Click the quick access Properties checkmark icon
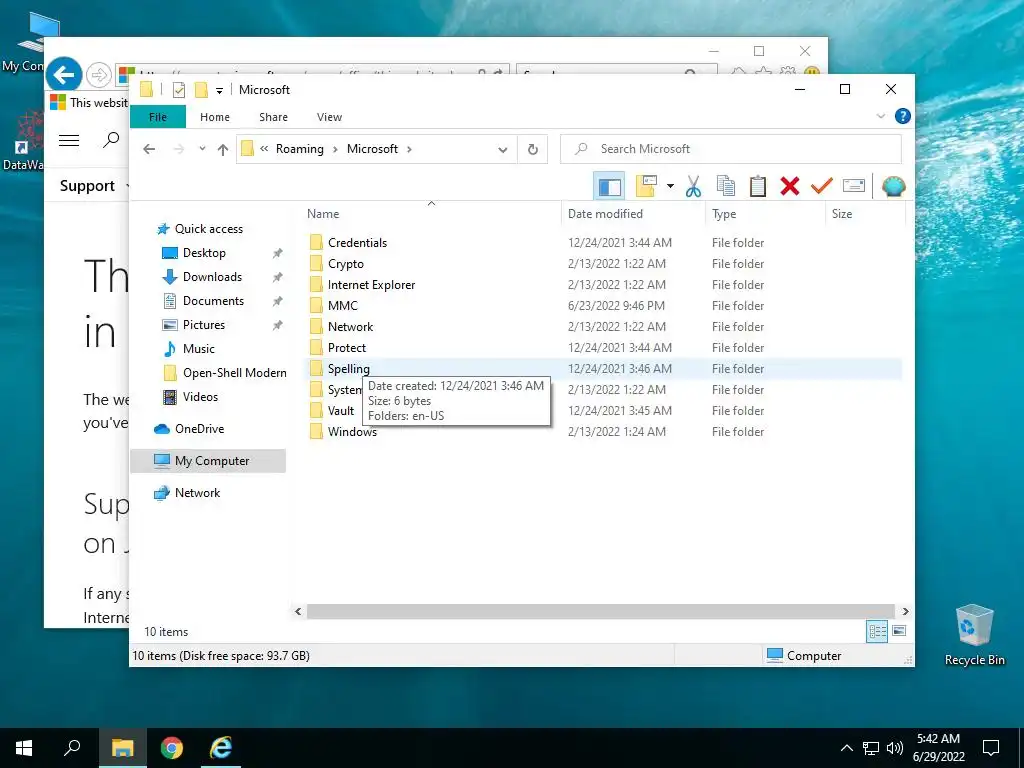1024x768 pixels. pyautogui.click(x=178, y=89)
